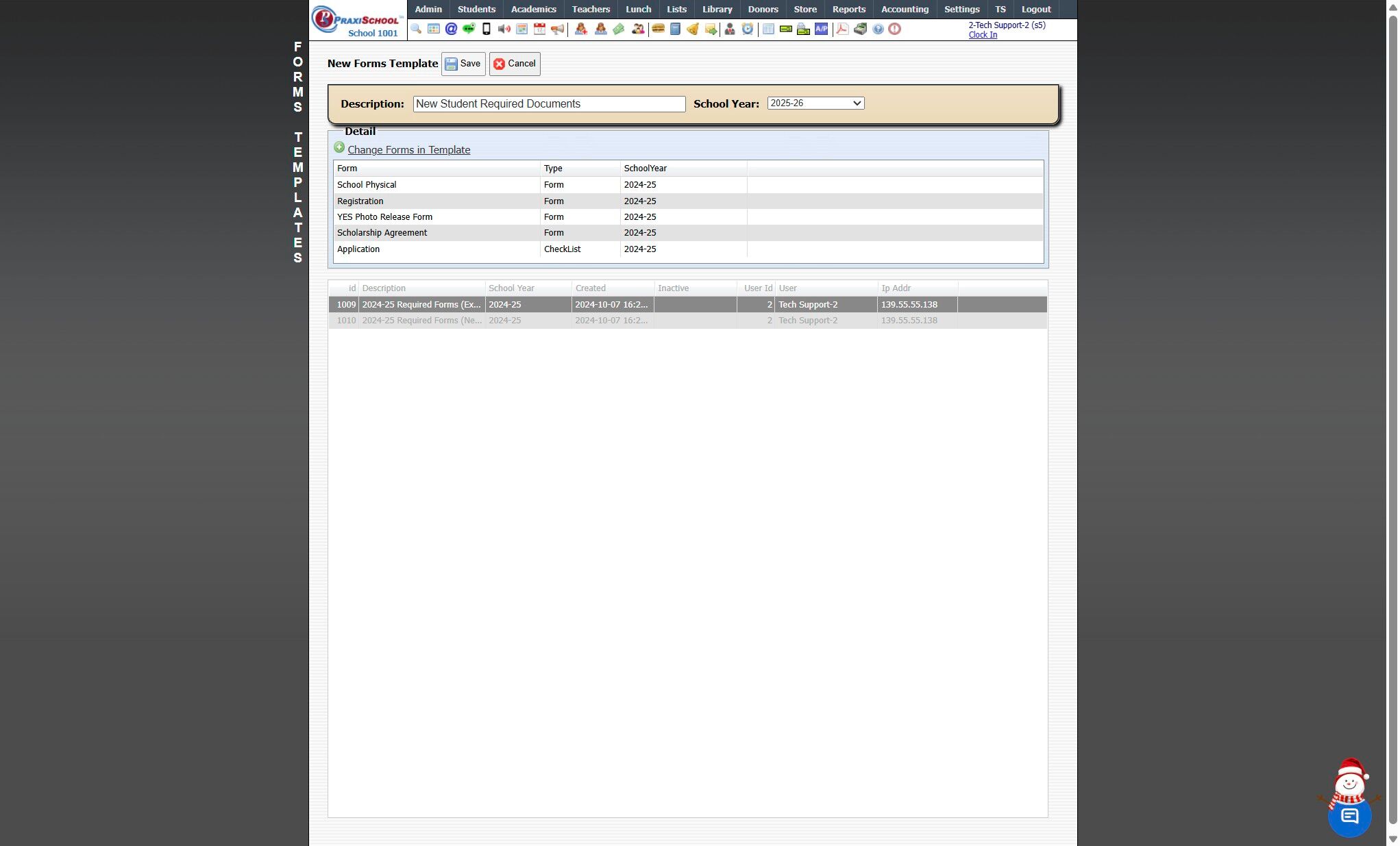Click the hamburger lunch icon
Image resolution: width=1400 pixels, height=846 pixels.
coord(658,29)
